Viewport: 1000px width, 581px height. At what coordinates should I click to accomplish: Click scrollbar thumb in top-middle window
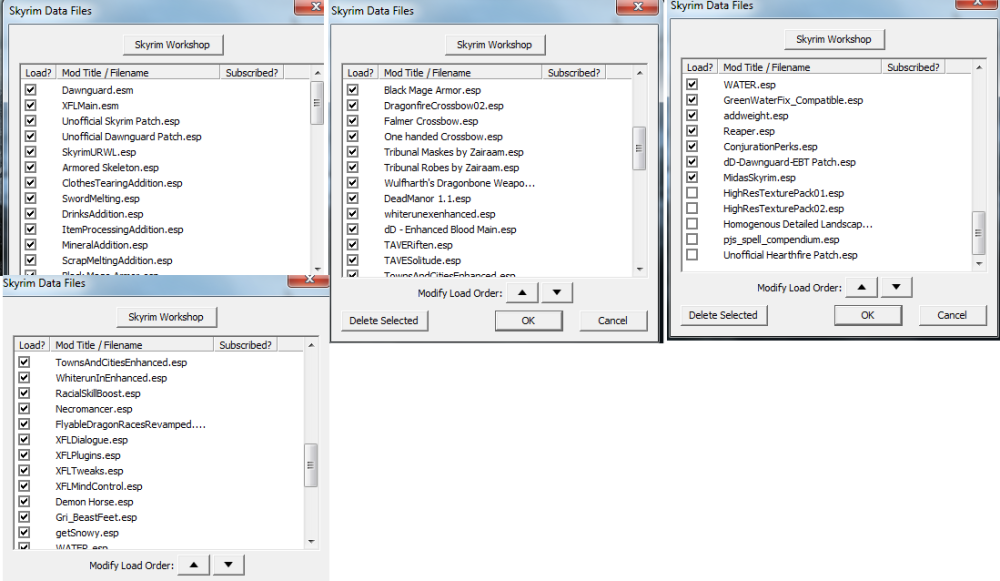pos(639,149)
